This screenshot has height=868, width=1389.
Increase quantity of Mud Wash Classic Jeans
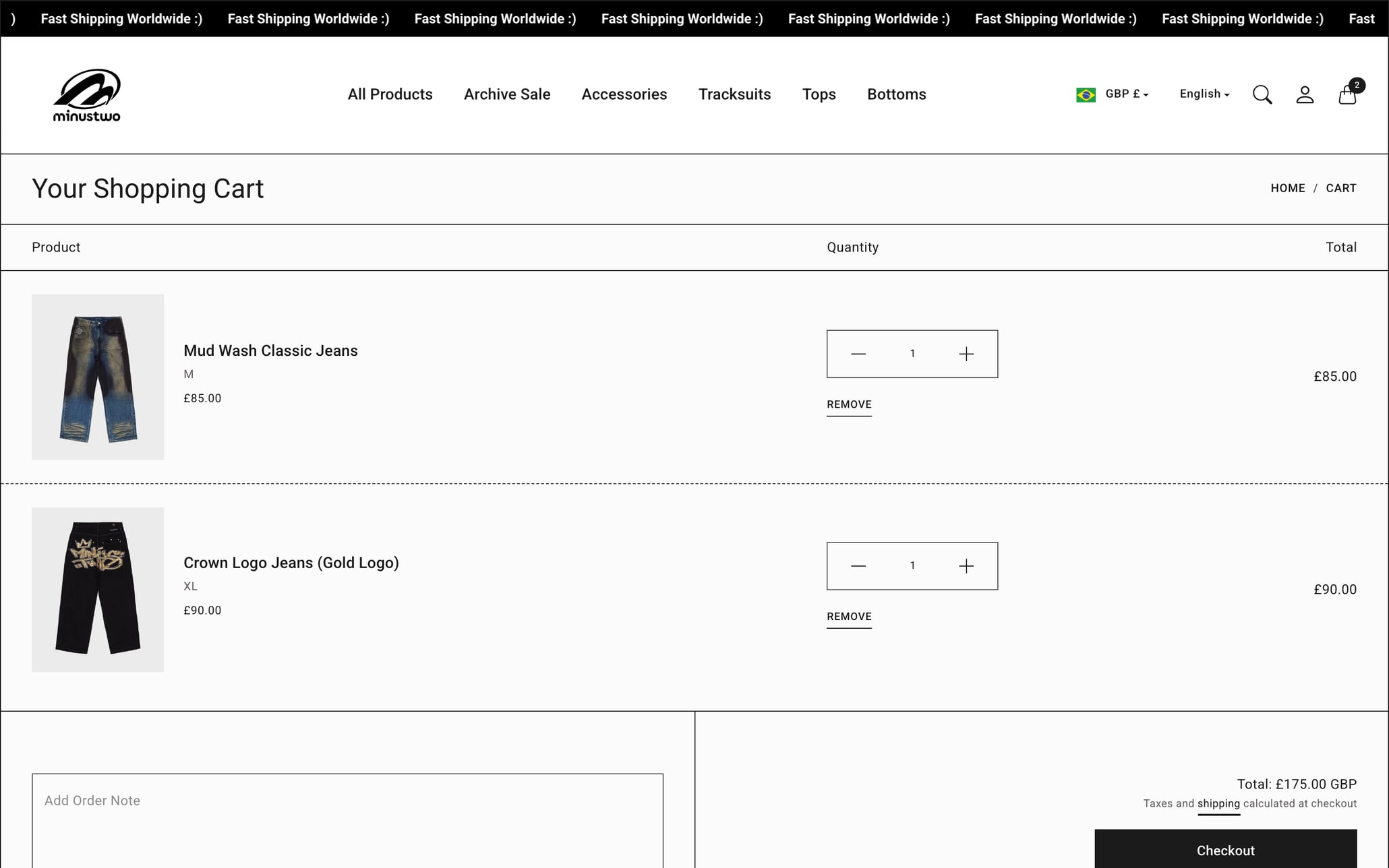966,354
